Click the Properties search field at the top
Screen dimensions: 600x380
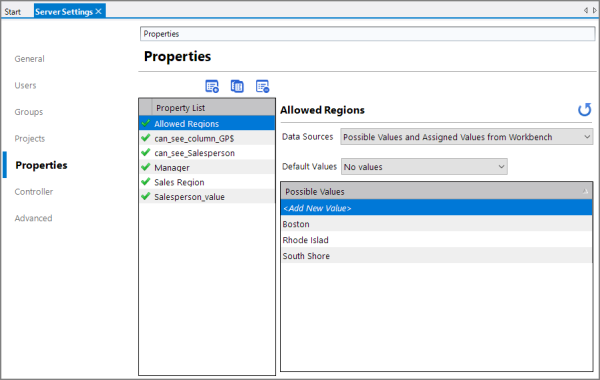click(x=367, y=34)
